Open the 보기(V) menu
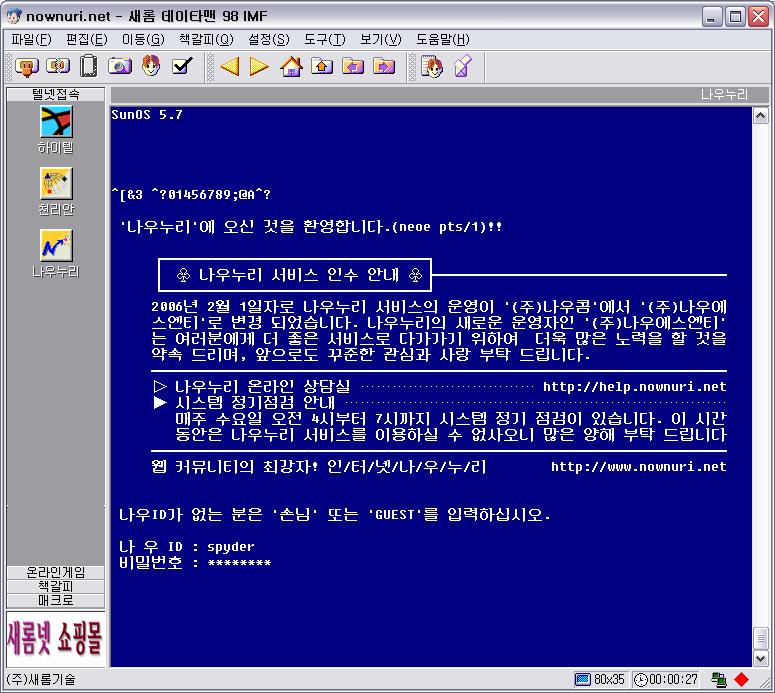The height and width of the screenshot is (693, 775). click(381, 40)
